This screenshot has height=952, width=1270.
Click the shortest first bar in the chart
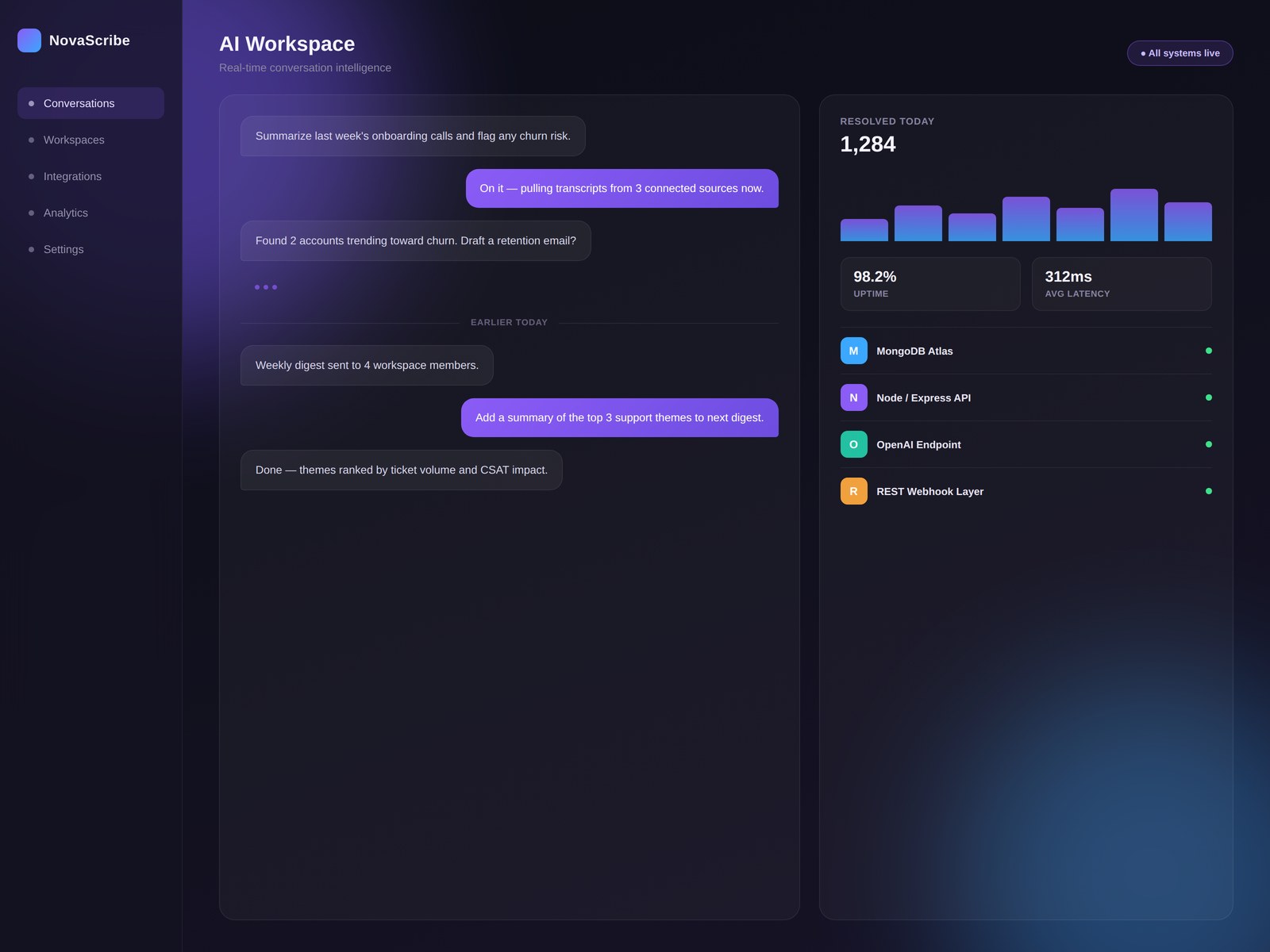click(x=864, y=230)
